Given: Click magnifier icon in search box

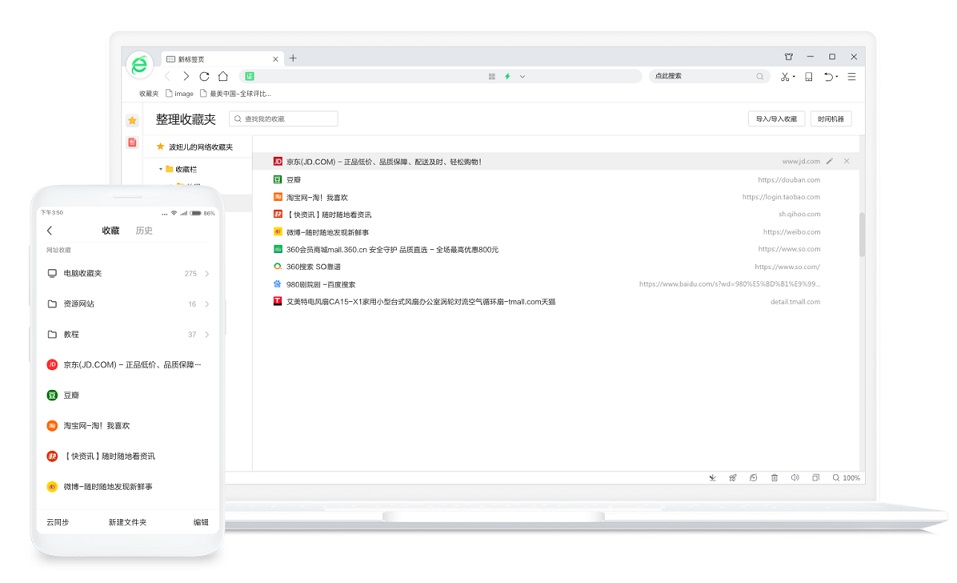Looking at the screenshot, I should [760, 76].
